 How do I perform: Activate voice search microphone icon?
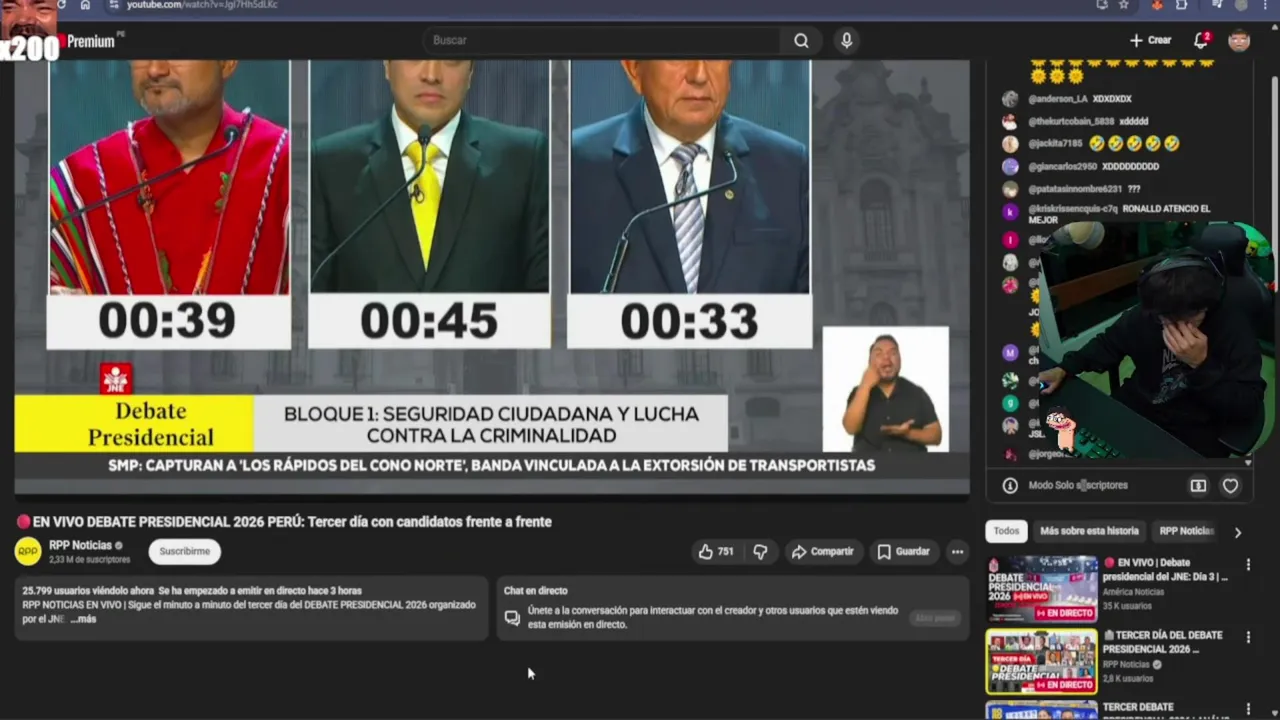pos(847,40)
